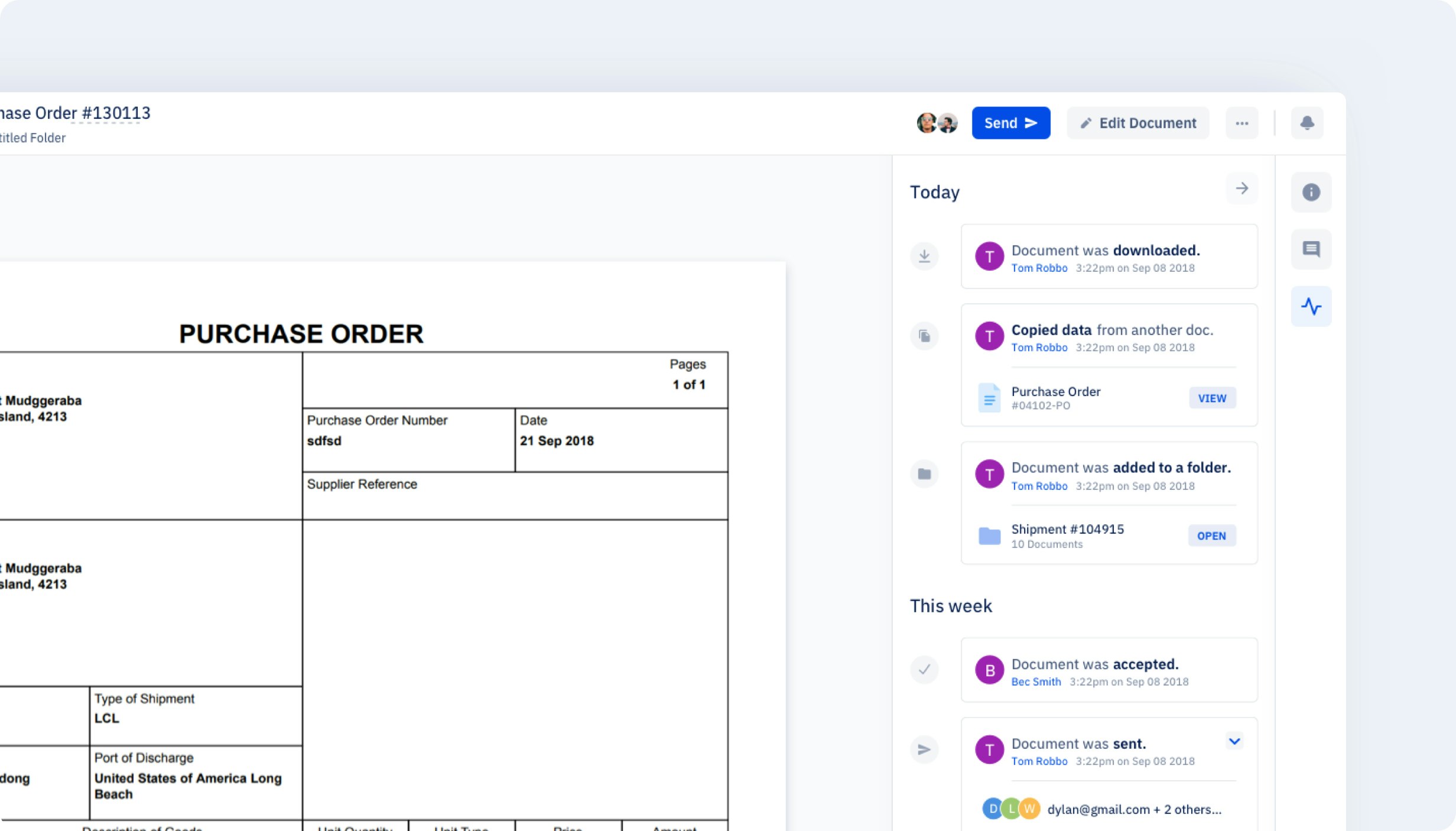Open the more options ellipsis menu
Viewport: 1456px width, 831px height.
coord(1242,123)
